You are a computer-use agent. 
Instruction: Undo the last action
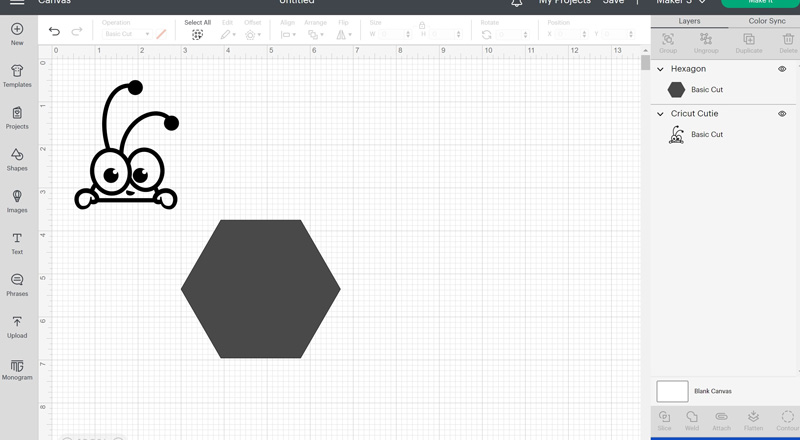click(x=54, y=32)
